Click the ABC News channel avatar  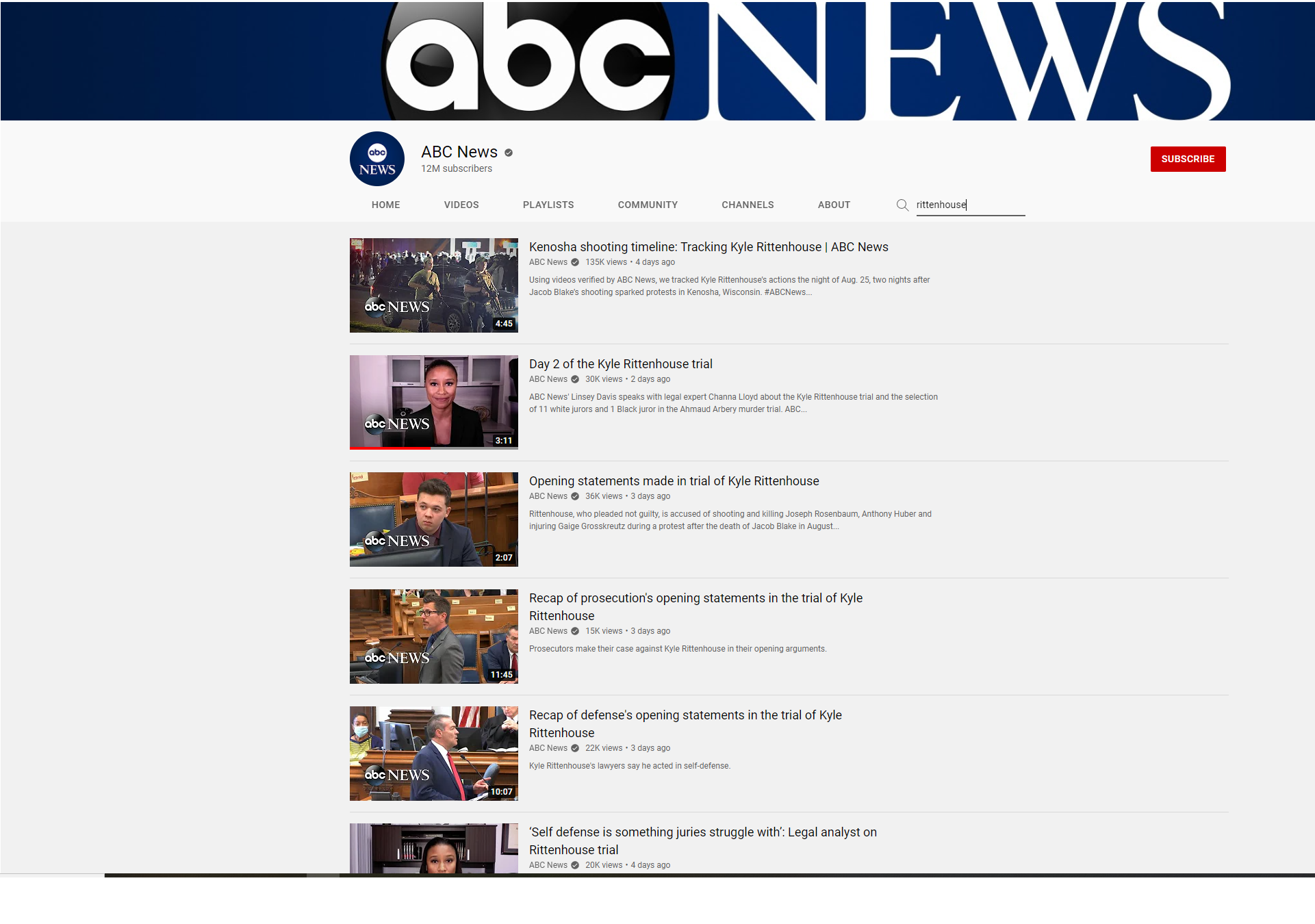click(x=377, y=159)
